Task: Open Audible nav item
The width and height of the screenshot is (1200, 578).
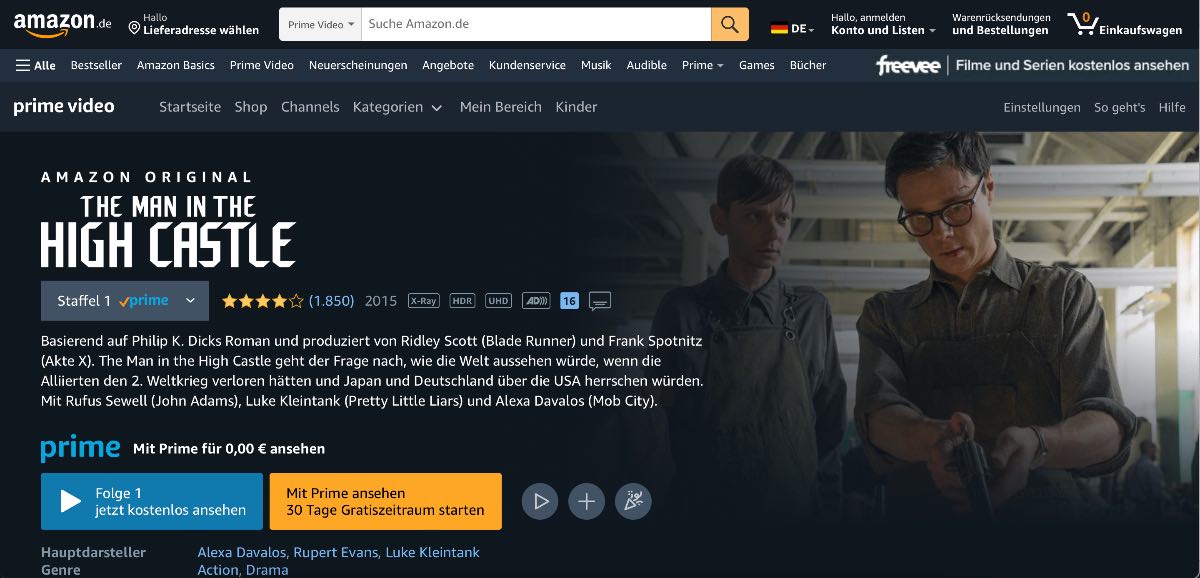Action: tap(647, 65)
